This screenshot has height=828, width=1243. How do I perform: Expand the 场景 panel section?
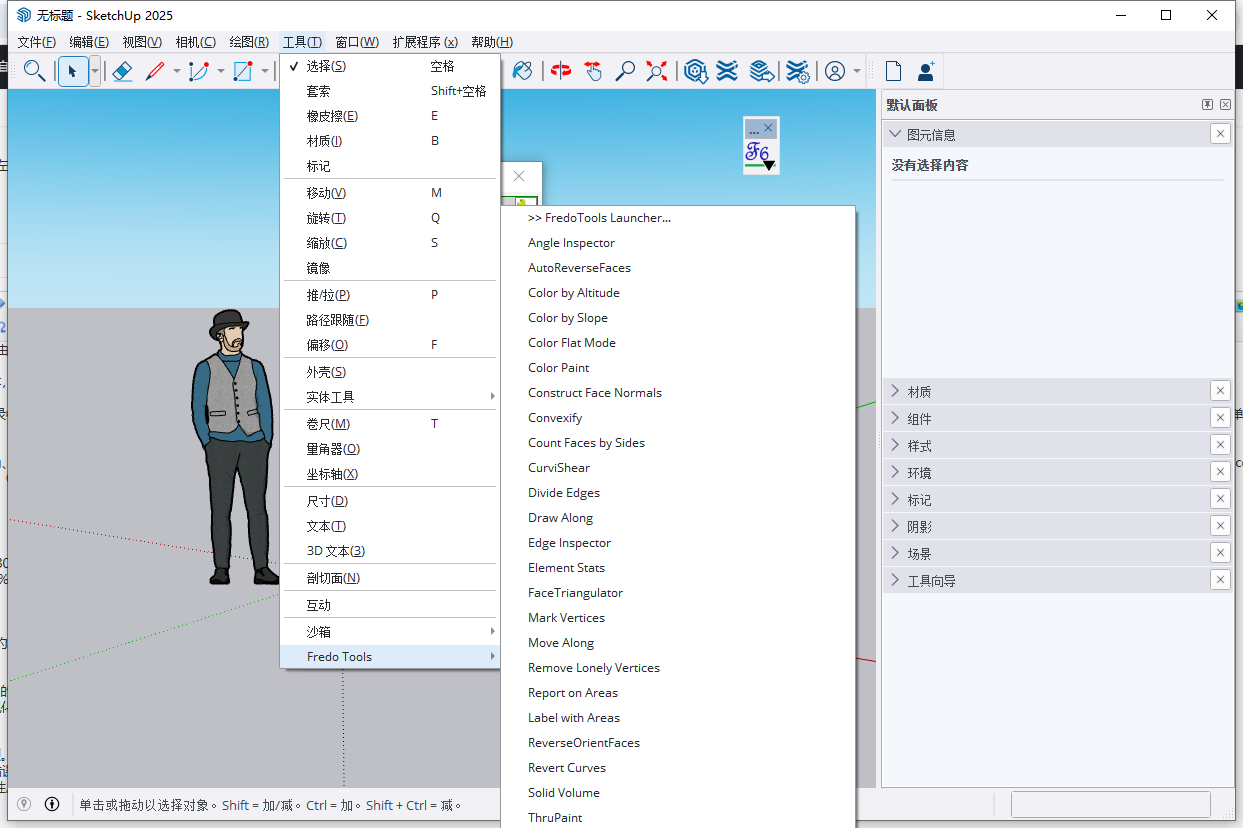pos(895,553)
